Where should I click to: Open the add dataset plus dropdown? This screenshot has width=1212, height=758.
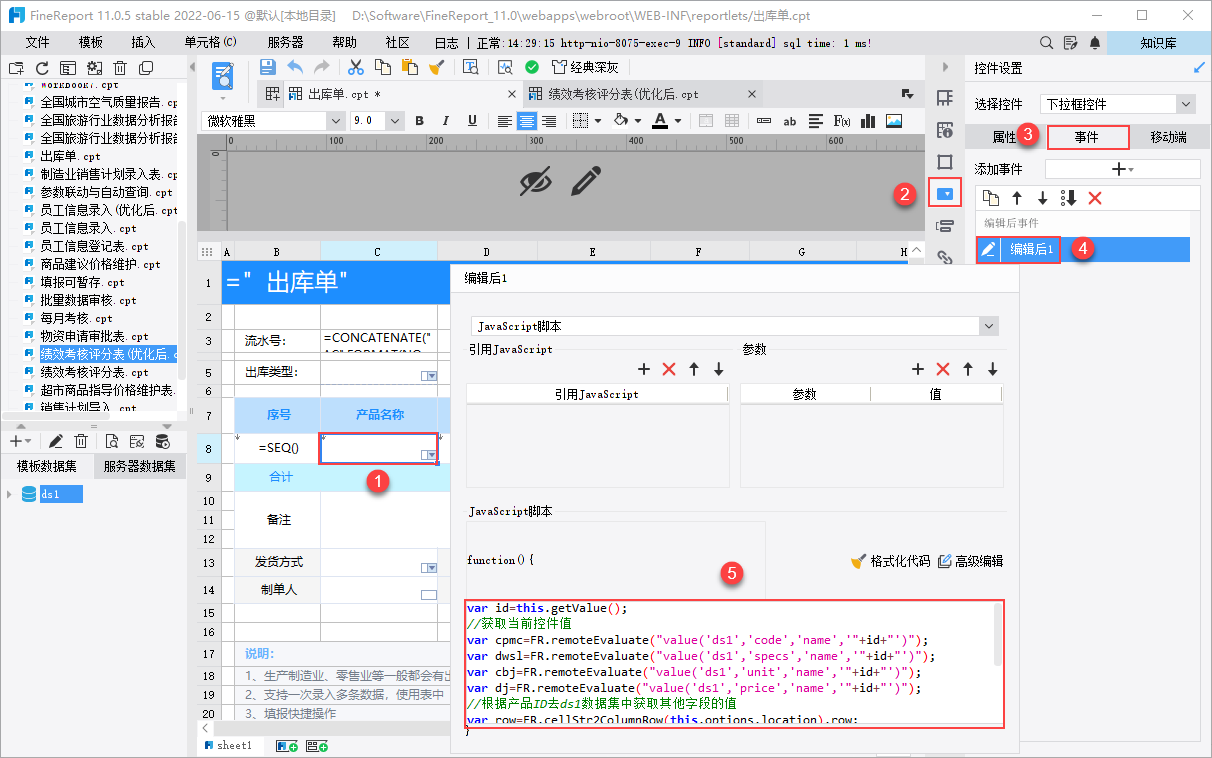point(20,441)
